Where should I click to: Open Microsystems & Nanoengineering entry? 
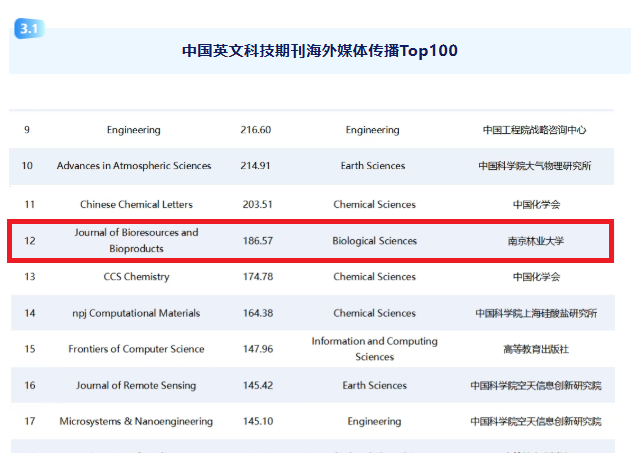coord(136,422)
